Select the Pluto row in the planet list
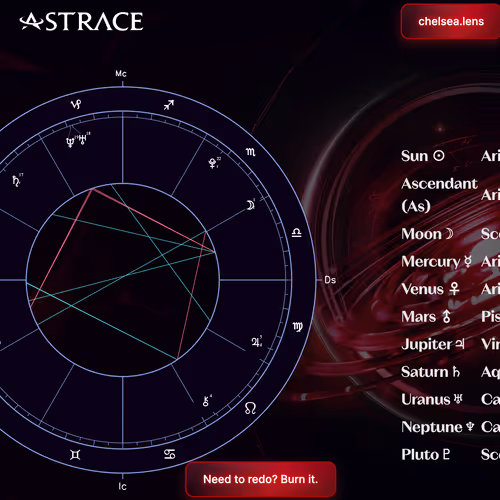The width and height of the screenshot is (500, 500). [x=450, y=454]
